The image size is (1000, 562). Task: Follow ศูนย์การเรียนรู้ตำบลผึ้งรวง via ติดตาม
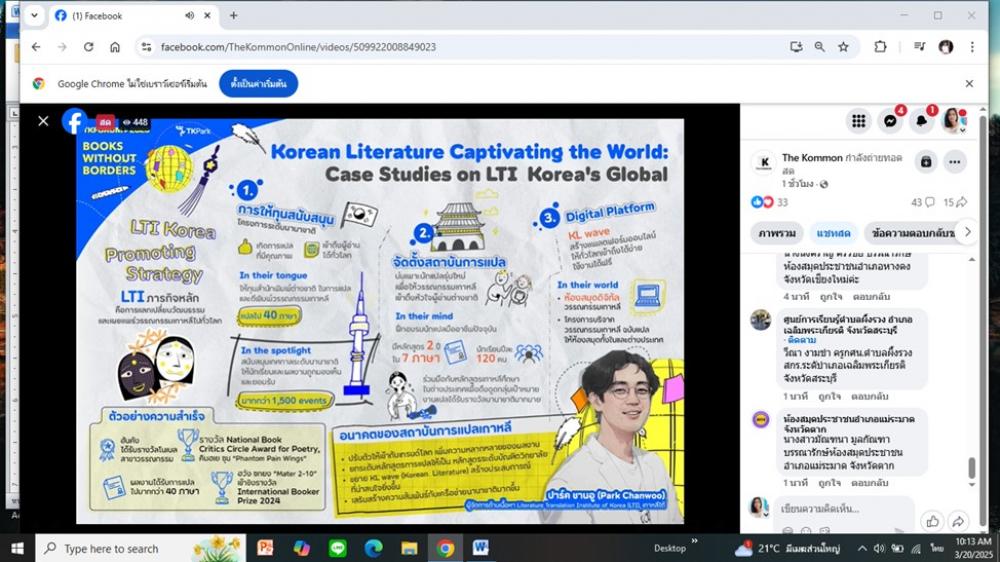[802, 341]
